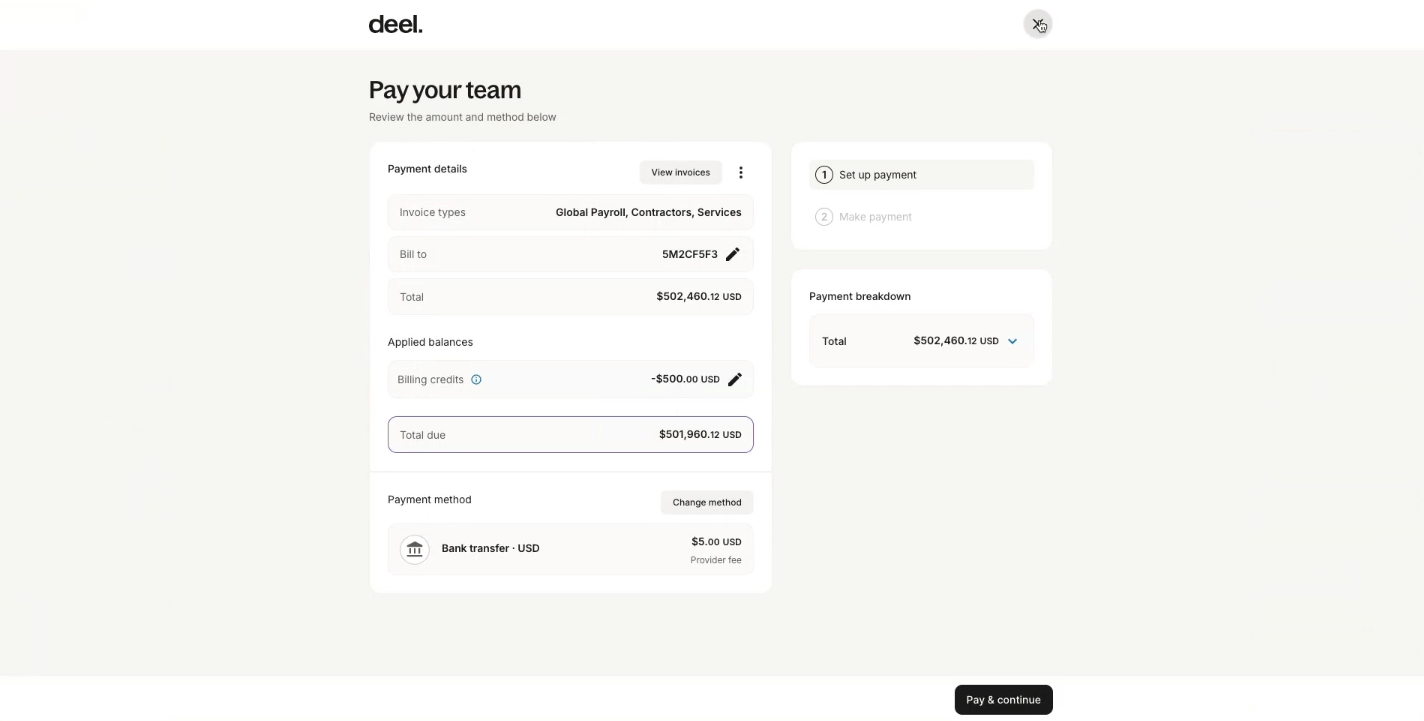Select step 2 circle Make payment
The height and width of the screenshot is (721, 1424).
(x=824, y=217)
